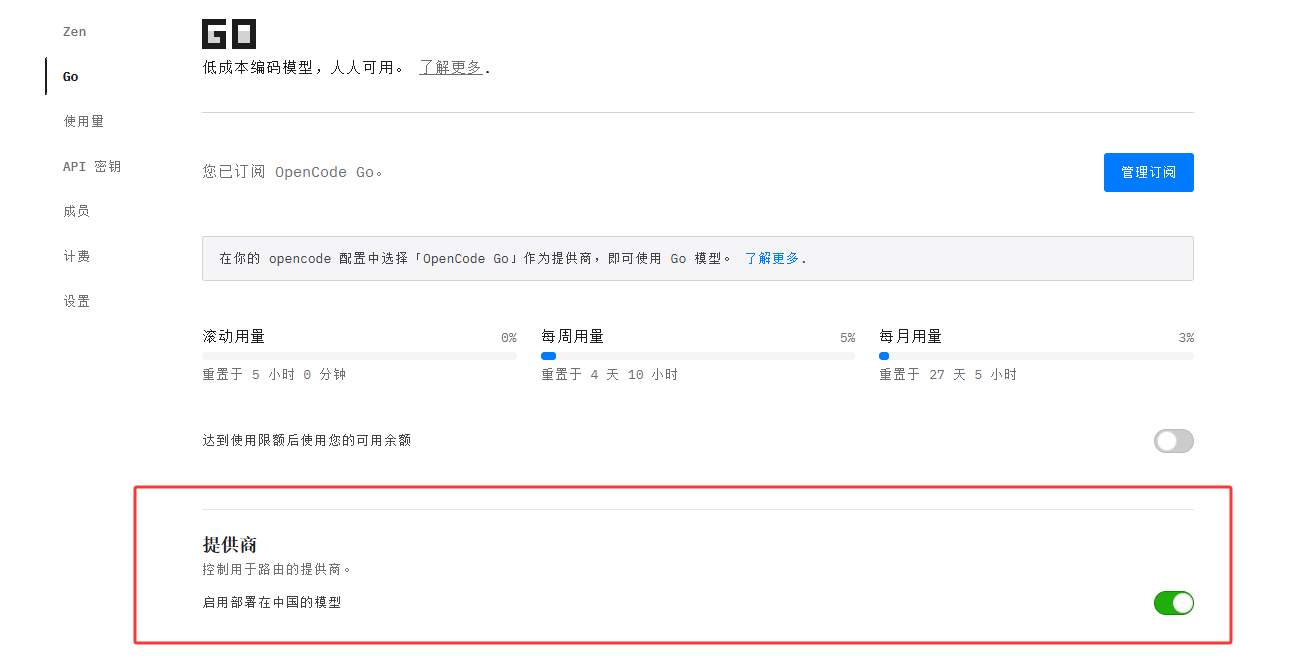1298x668 pixels.
Task: Click the 每周用量 label
Action: point(572,337)
